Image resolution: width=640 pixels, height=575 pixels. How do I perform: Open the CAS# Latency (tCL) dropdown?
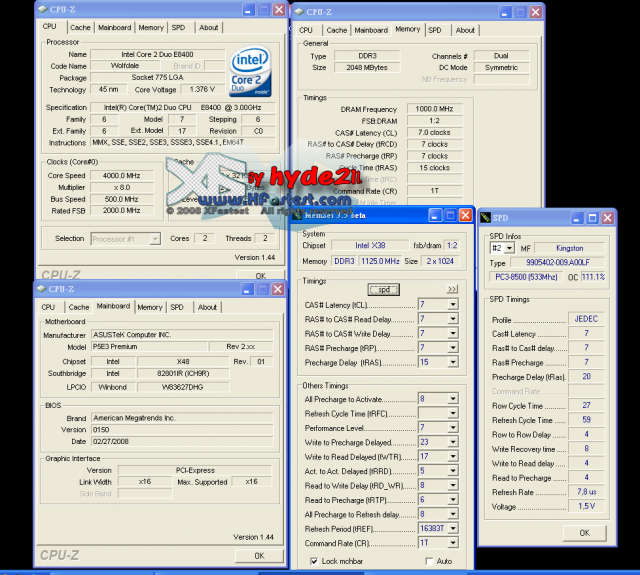tap(453, 304)
